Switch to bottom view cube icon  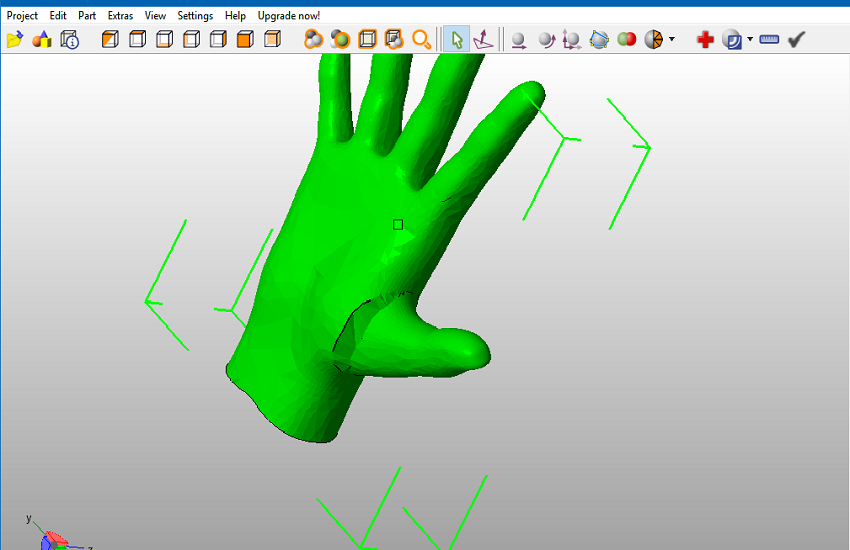point(164,40)
